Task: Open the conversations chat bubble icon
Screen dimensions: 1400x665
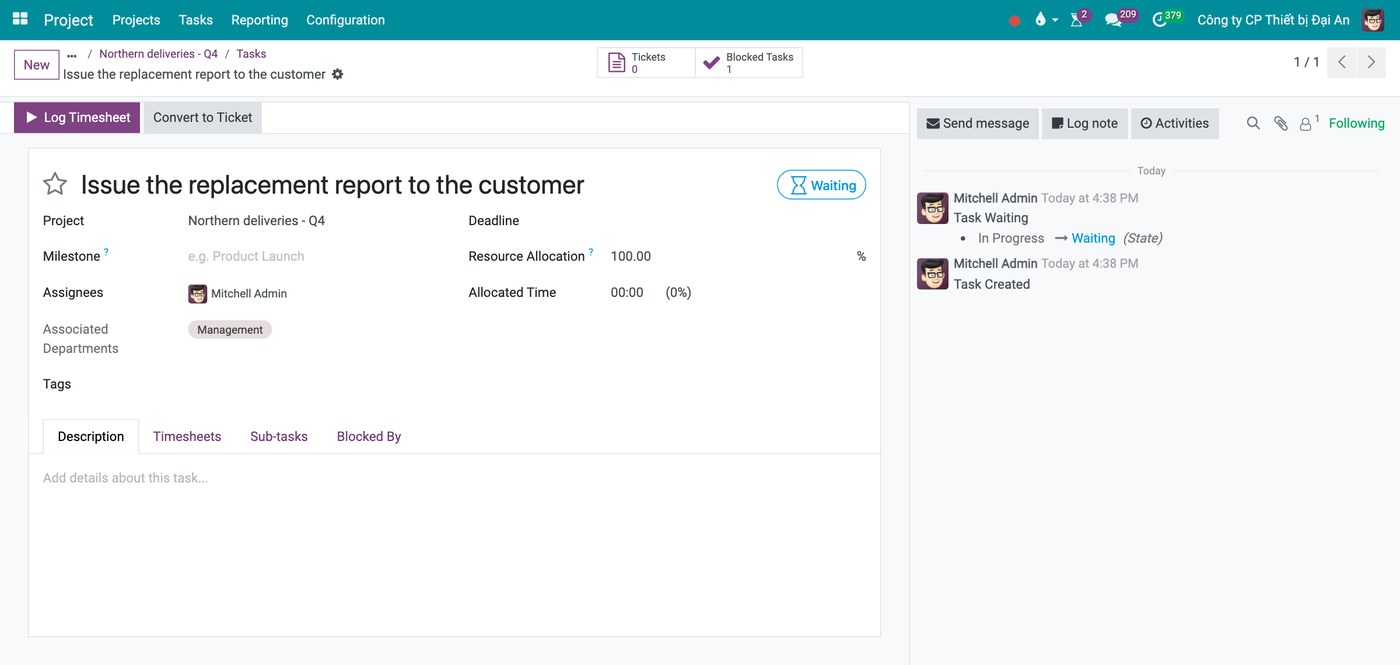Action: pyautogui.click(x=1113, y=20)
